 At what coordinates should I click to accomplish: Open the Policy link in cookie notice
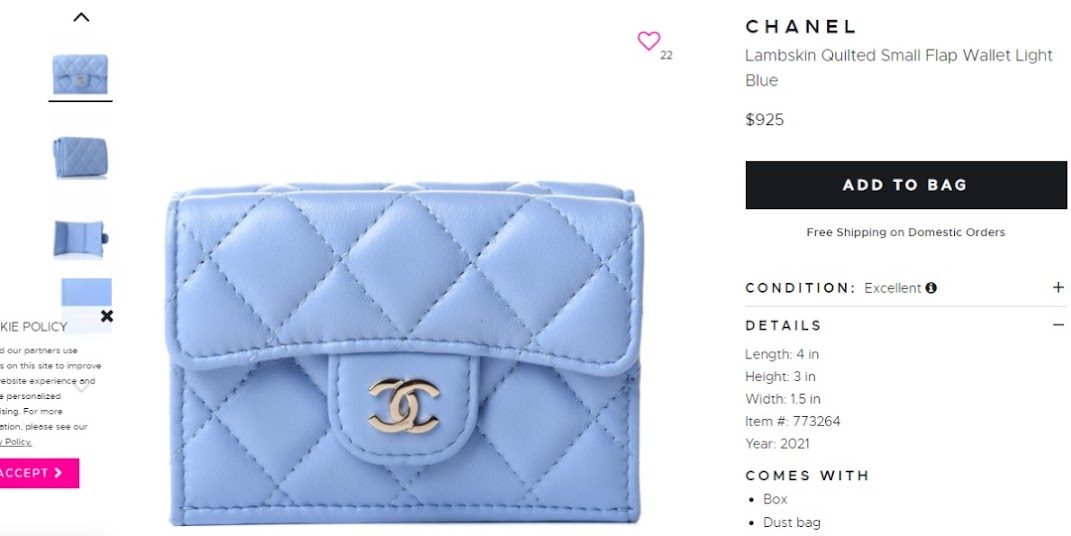pos(16,442)
